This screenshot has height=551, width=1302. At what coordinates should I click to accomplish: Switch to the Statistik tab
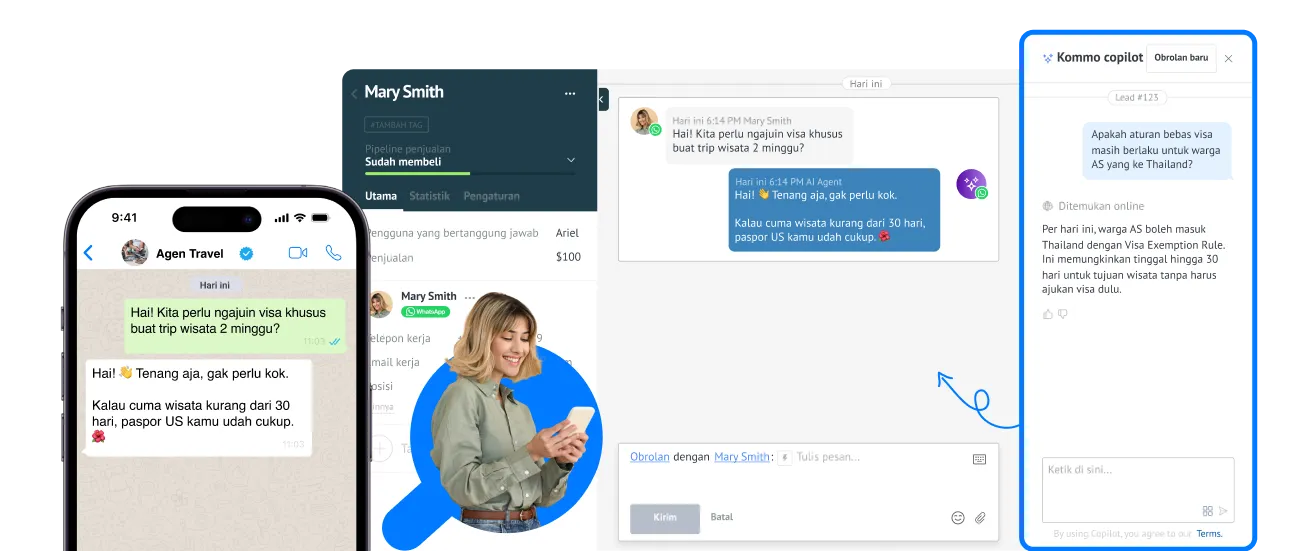click(430, 196)
